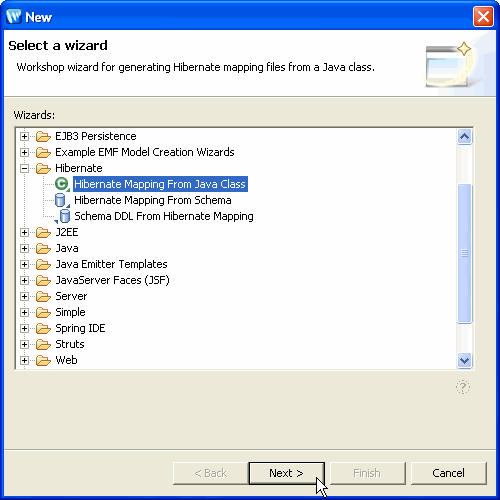Click the Web folder icon

click(43, 360)
